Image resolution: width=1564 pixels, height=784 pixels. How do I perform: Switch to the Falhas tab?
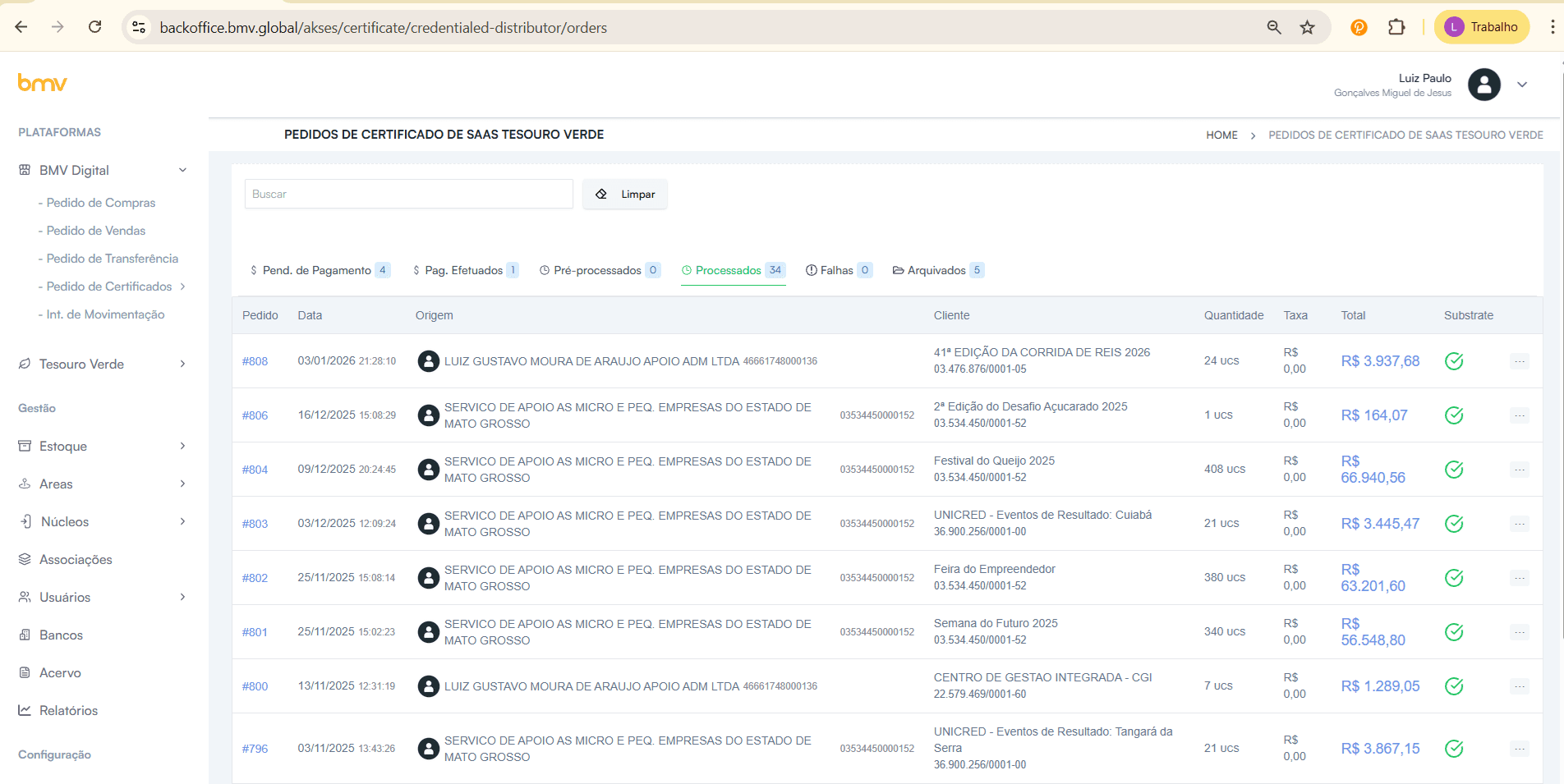click(839, 270)
